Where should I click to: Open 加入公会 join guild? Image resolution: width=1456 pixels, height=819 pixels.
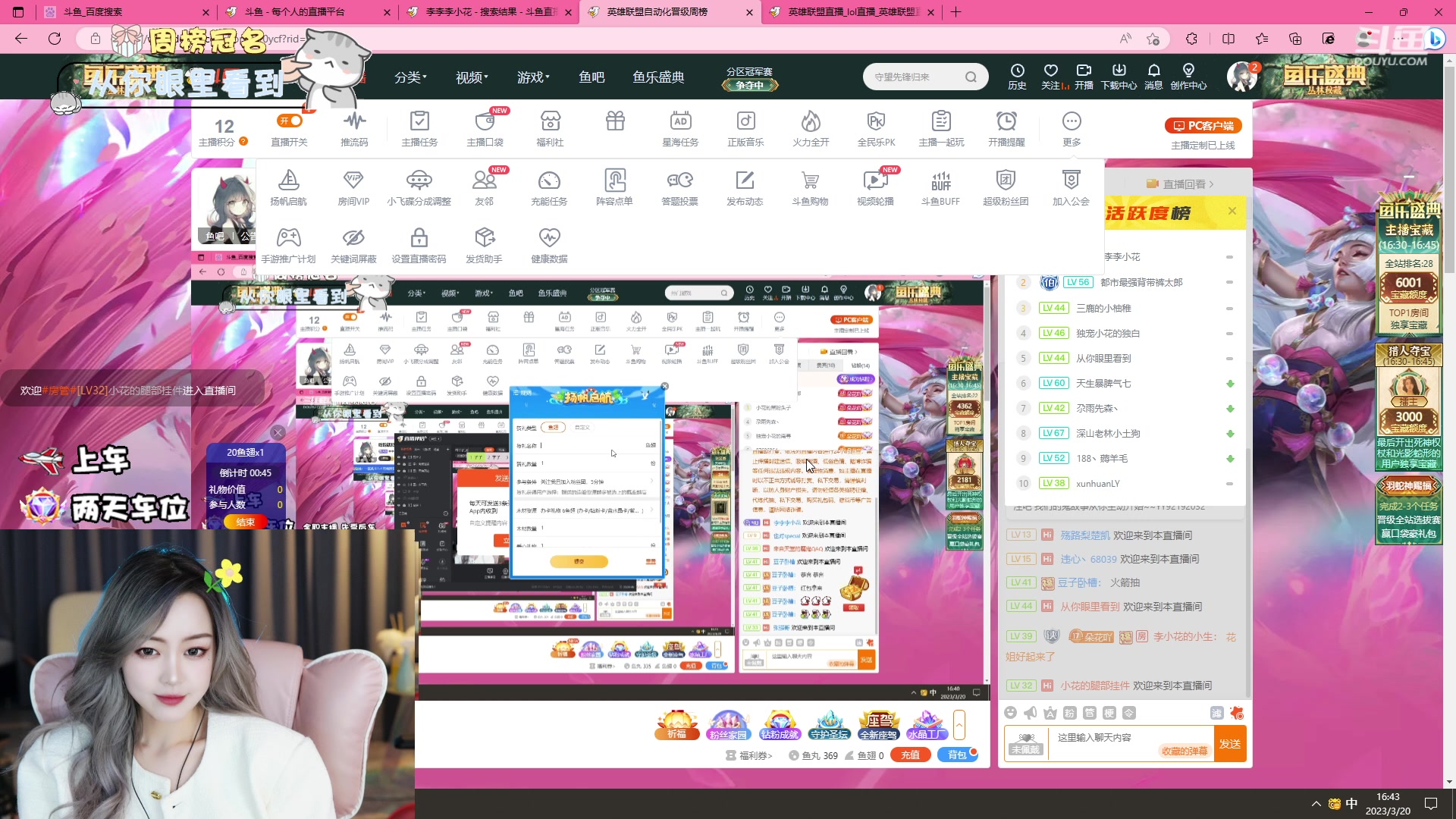coord(1071,187)
